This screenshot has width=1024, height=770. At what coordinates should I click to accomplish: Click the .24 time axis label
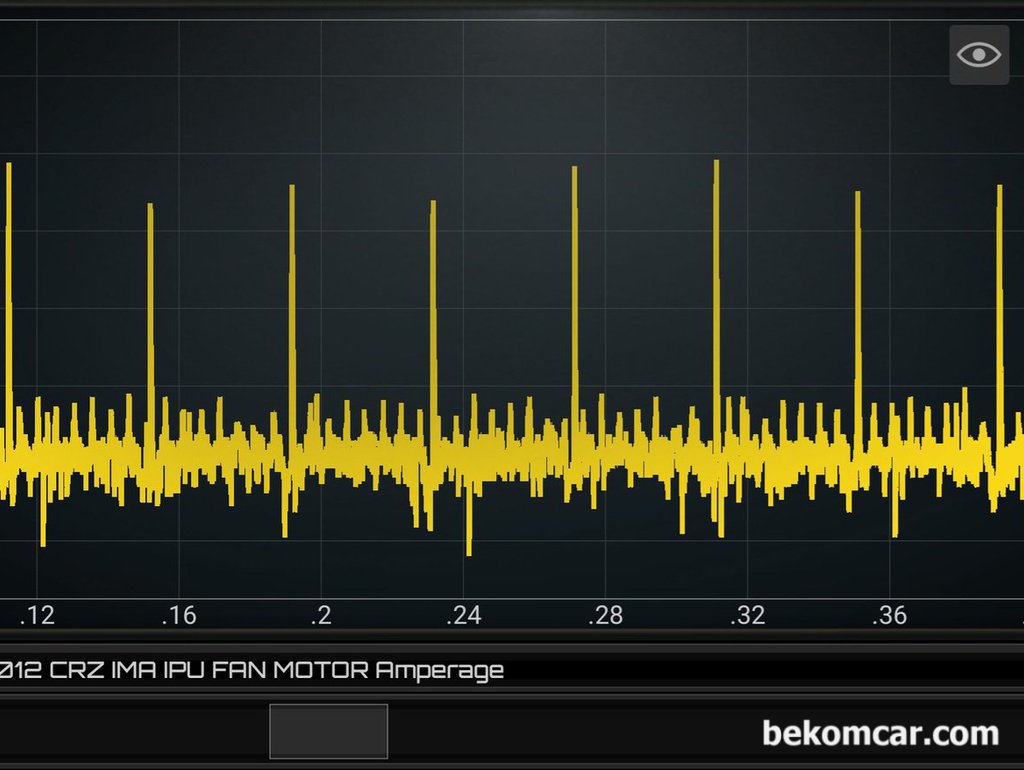pyautogui.click(x=462, y=616)
